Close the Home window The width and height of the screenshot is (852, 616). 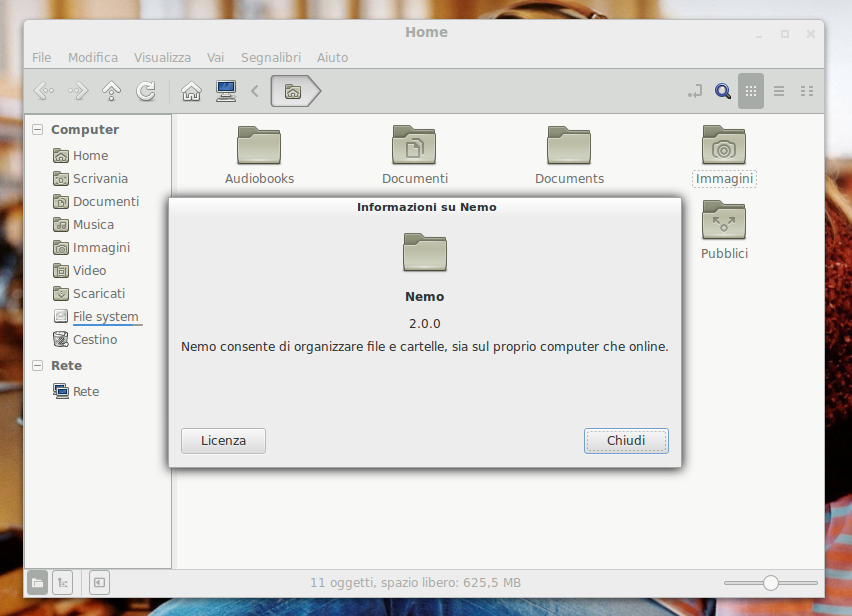811,34
